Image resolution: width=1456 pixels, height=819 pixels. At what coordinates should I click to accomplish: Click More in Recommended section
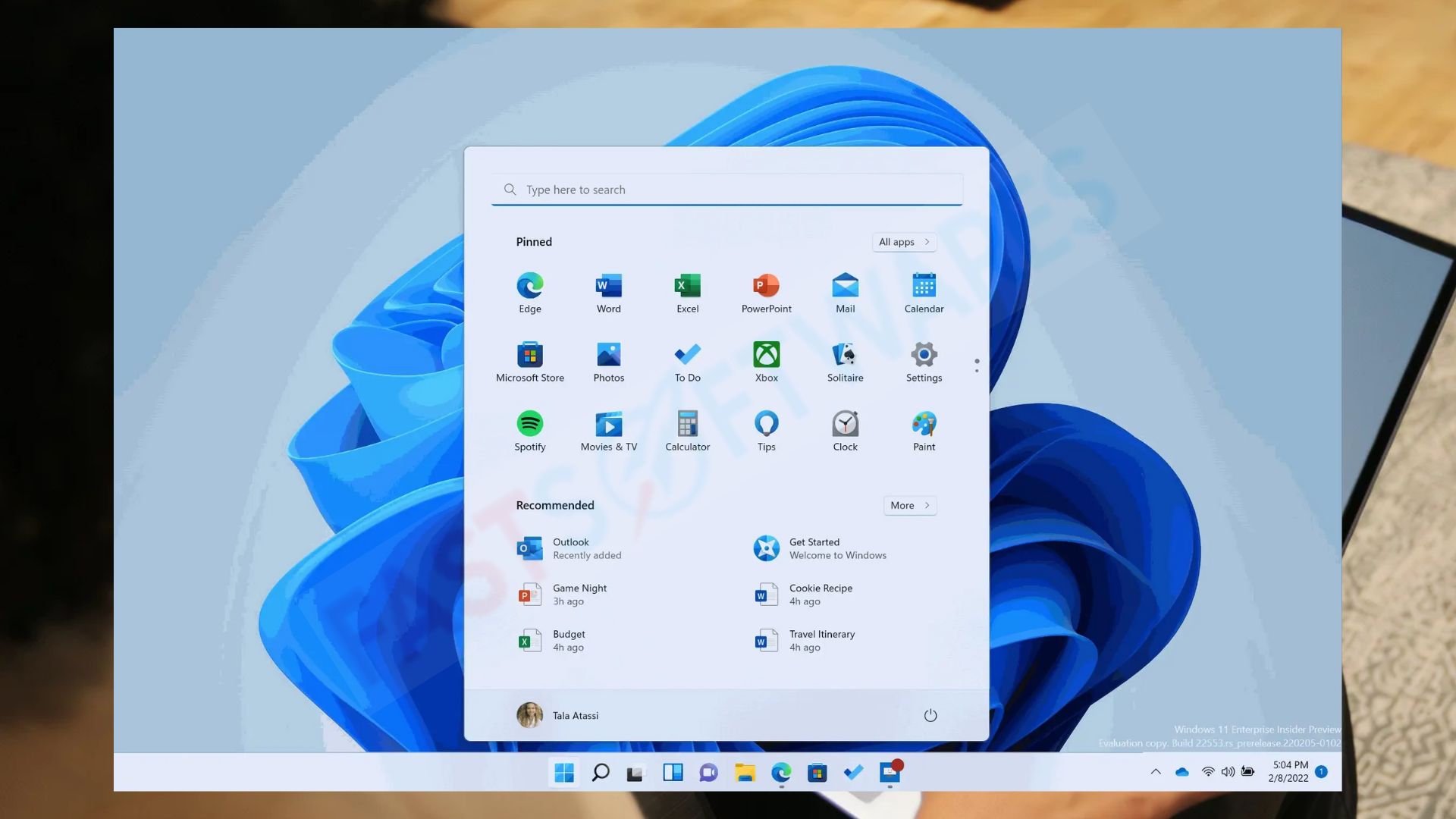pyautogui.click(x=910, y=505)
